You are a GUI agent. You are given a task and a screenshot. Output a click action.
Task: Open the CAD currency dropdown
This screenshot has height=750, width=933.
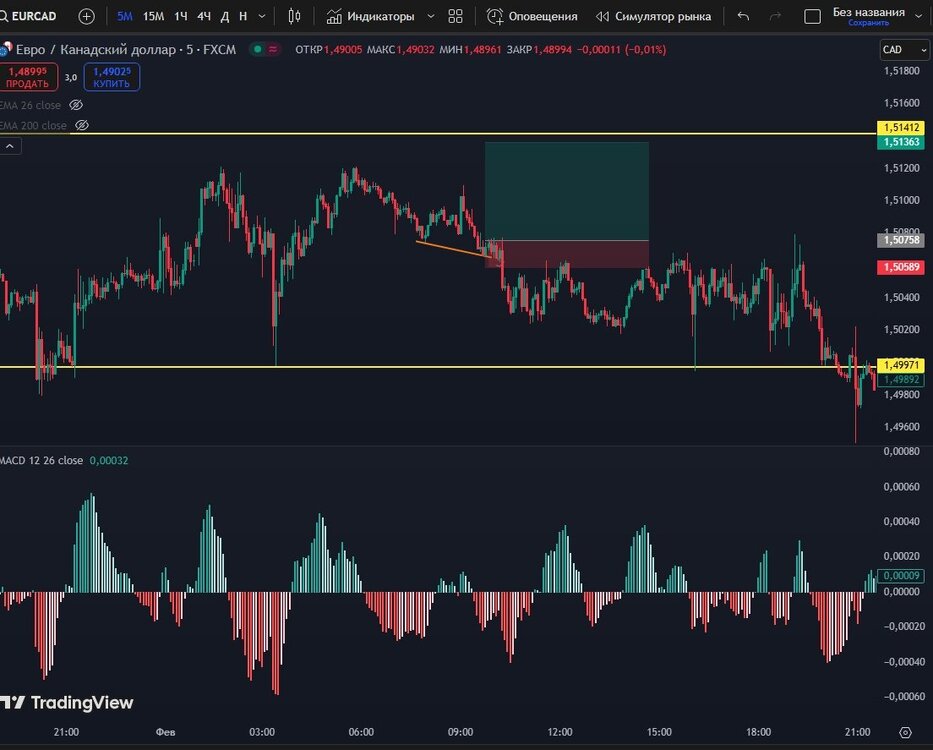(x=904, y=50)
